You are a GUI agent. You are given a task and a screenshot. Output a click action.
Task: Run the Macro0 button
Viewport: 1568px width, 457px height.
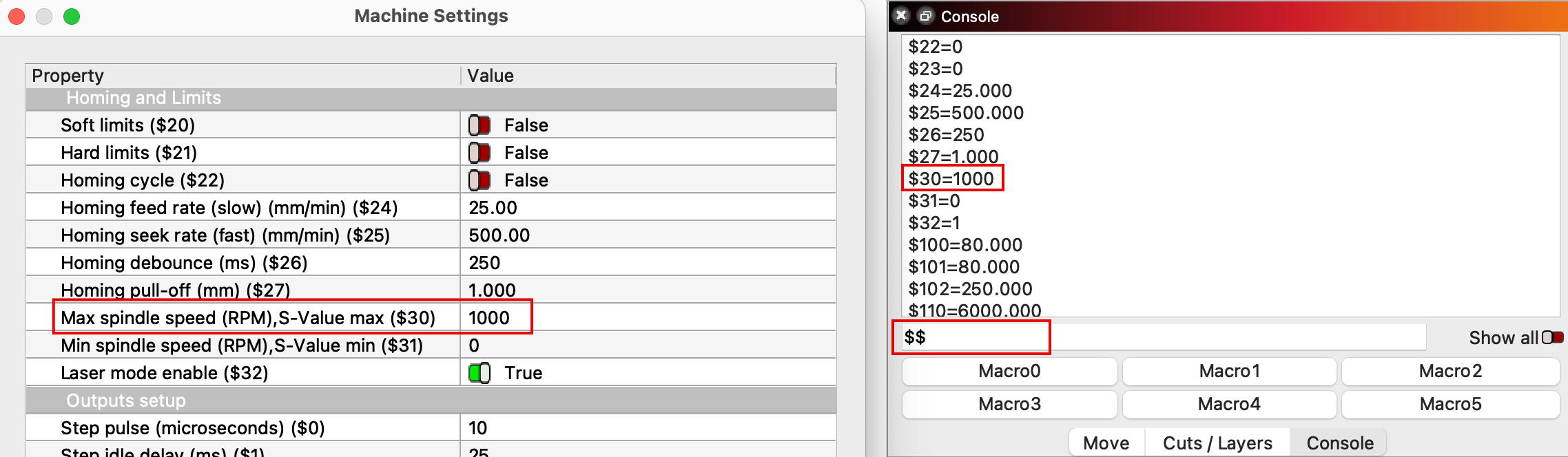(1009, 372)
